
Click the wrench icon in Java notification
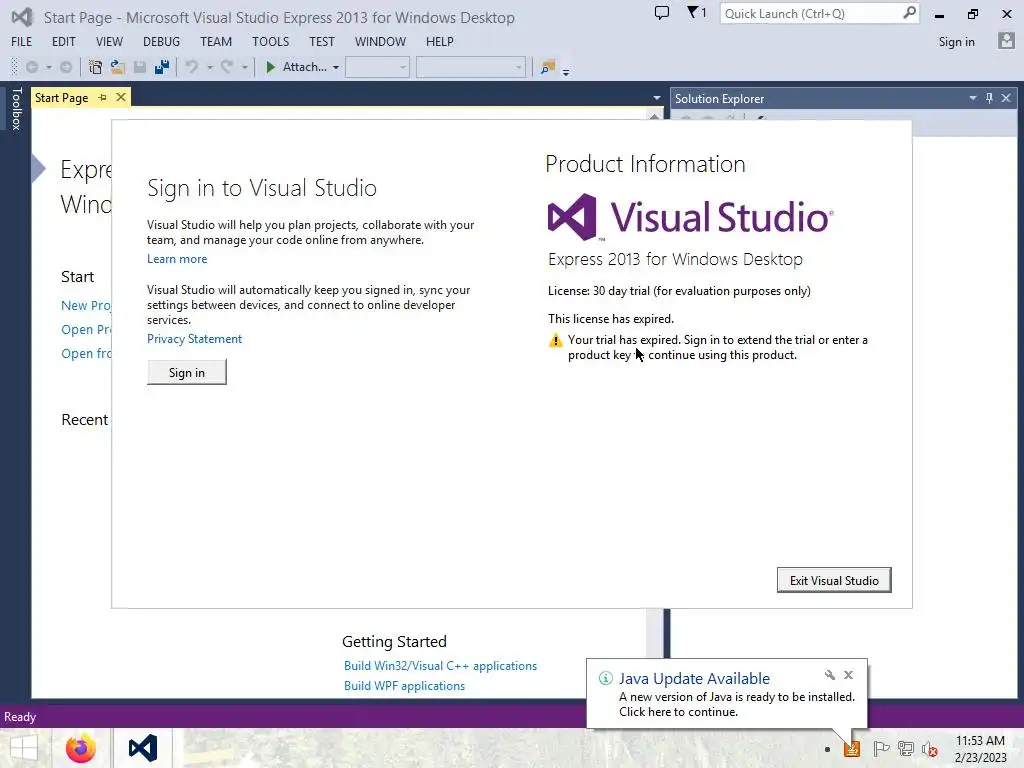829,675
